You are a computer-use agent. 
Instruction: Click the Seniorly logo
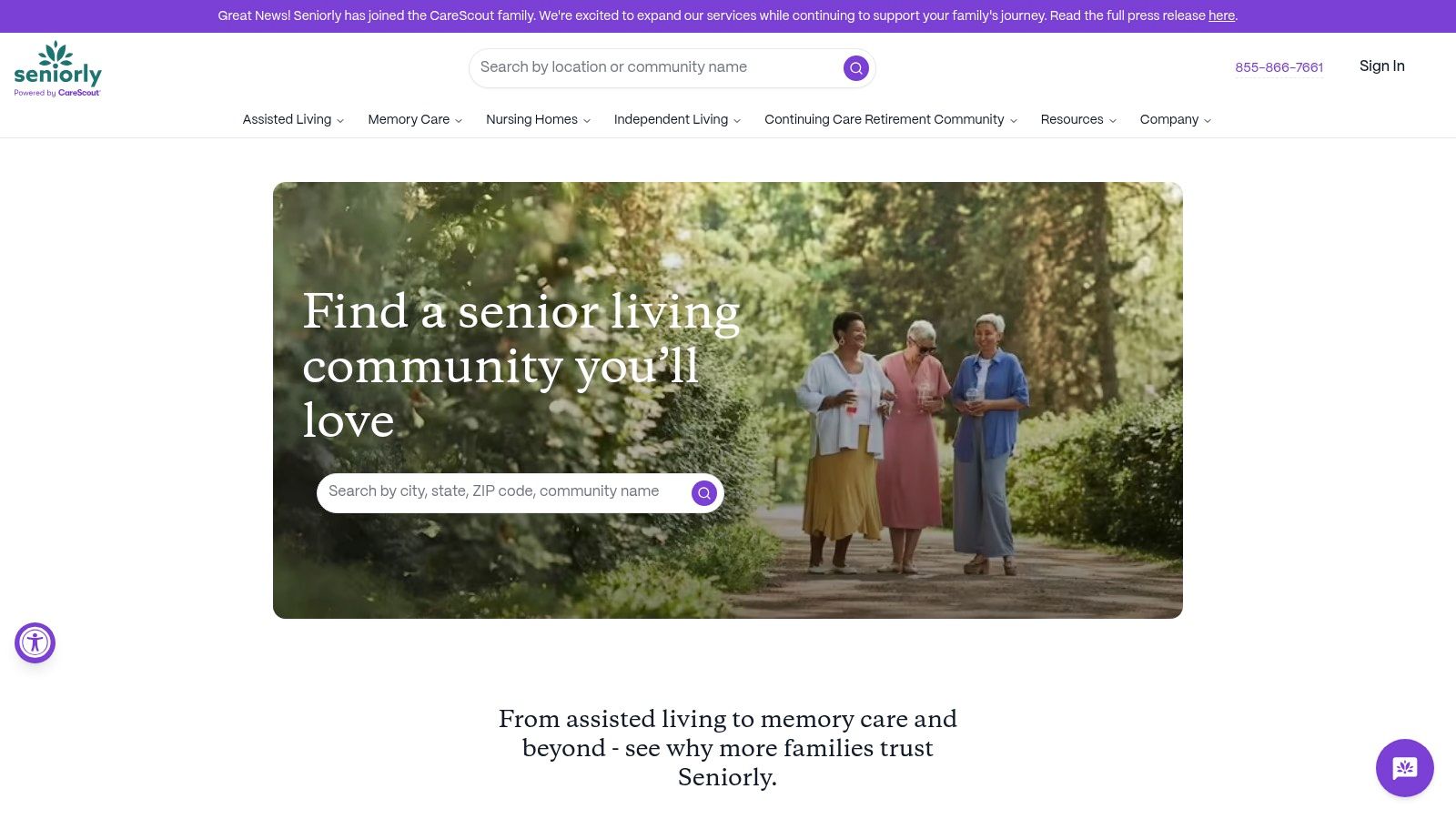tap(57, 68)
